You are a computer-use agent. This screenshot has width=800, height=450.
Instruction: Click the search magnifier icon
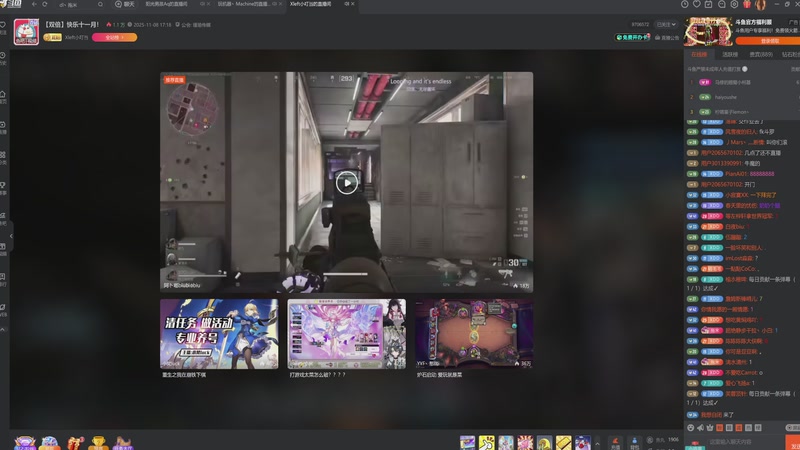(100, 5)
